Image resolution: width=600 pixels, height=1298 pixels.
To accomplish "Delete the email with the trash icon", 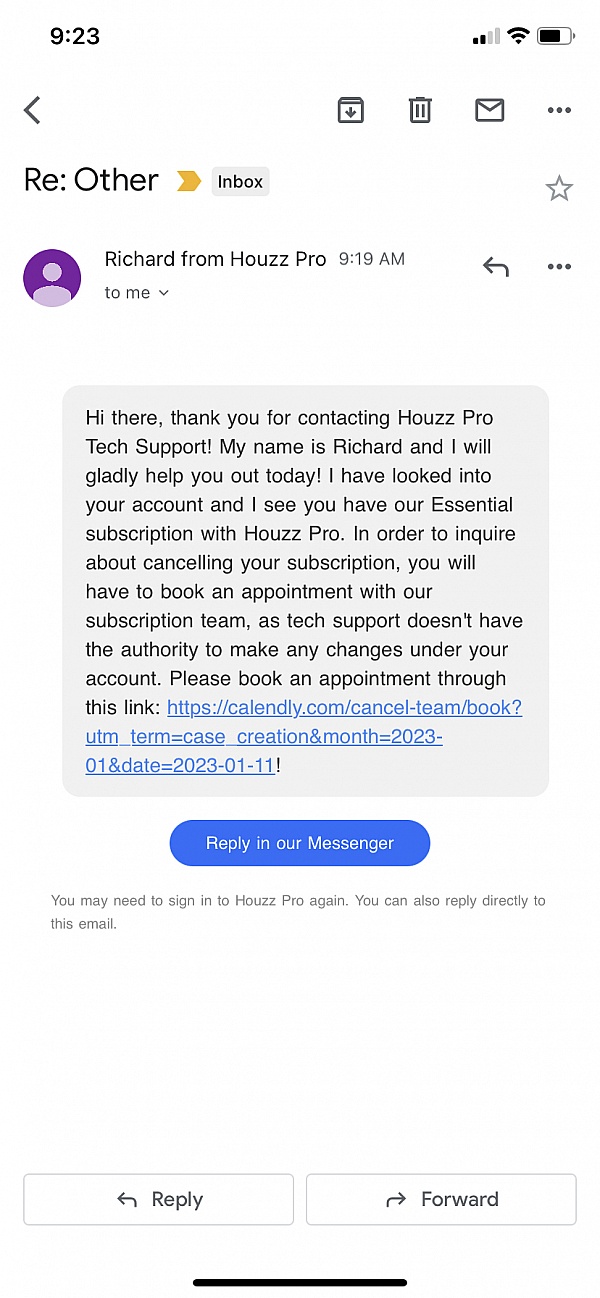I will [x=420, y=110].
